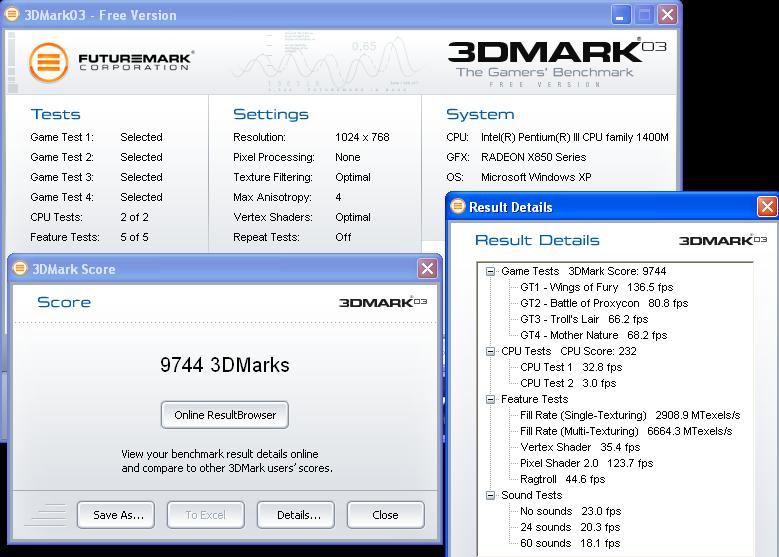The width and height of the screenshot is (779, 557).
Task: Select Ragtroll 44.6 fps row
Action: coord(562,479)
